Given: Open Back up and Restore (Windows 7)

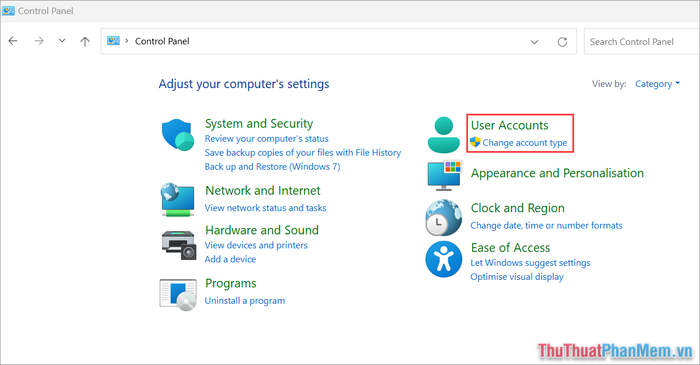Looking at the screenshot, I should 272,166.
